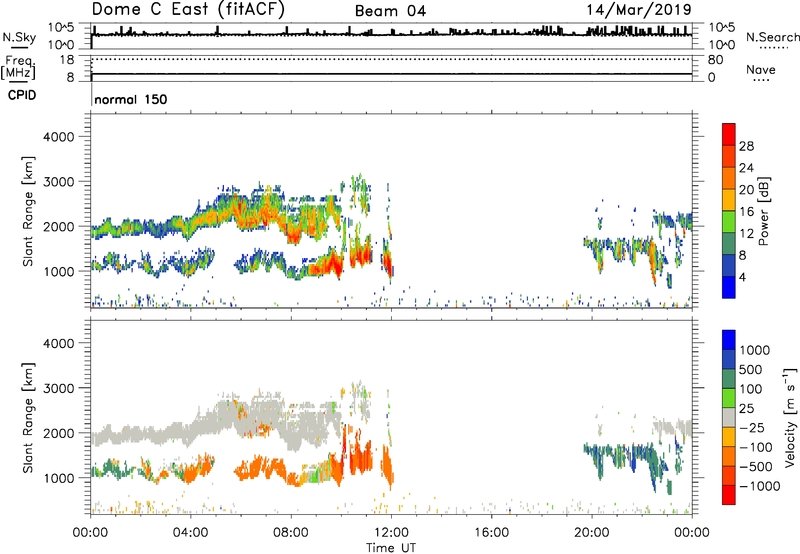The height and width of the screenshot is (554, 800).
Task: Select the dark blue Velocity swatch above 1000
Action: 729,340
